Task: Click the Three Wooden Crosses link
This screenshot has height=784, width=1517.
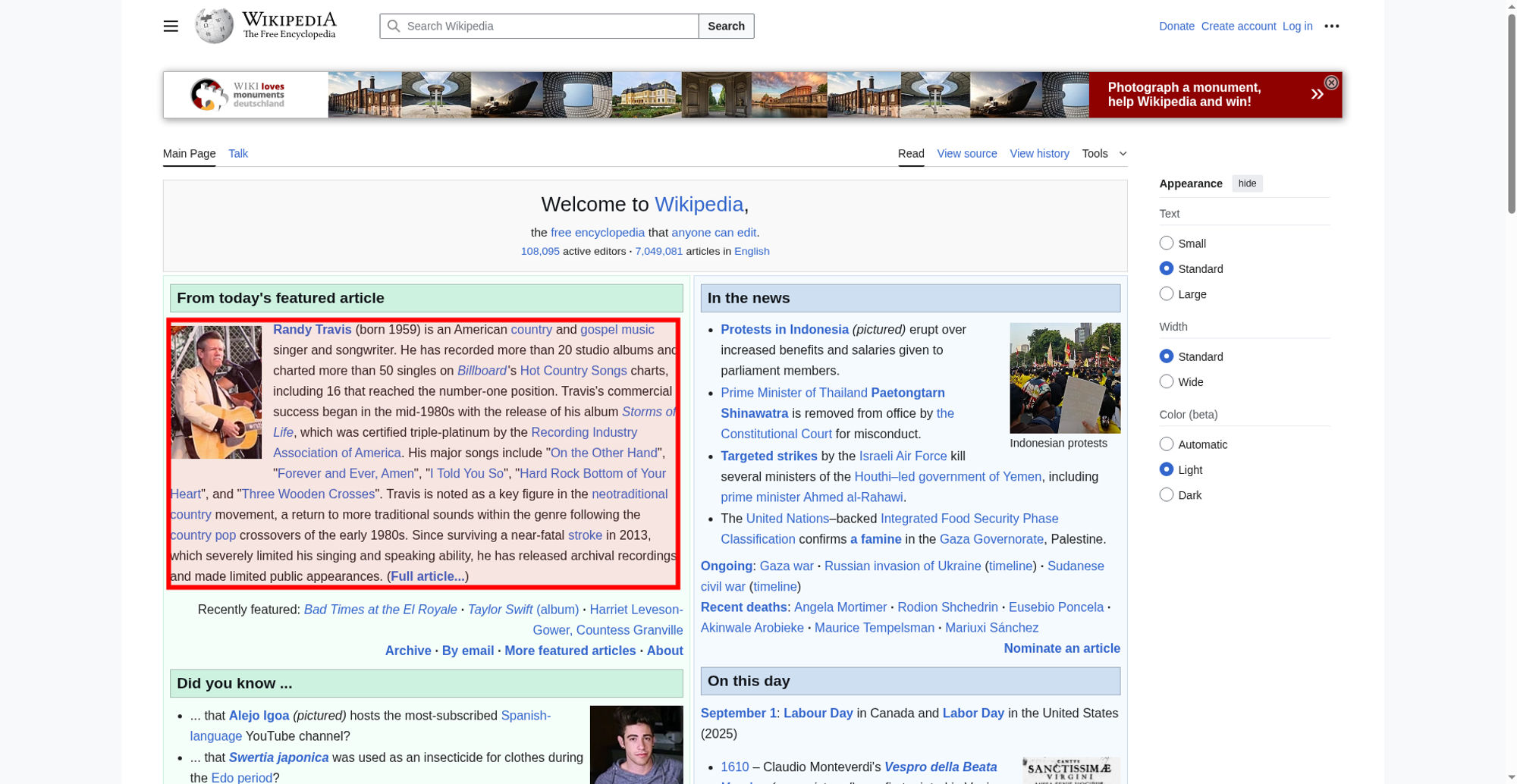Action: tap(308, 494)
